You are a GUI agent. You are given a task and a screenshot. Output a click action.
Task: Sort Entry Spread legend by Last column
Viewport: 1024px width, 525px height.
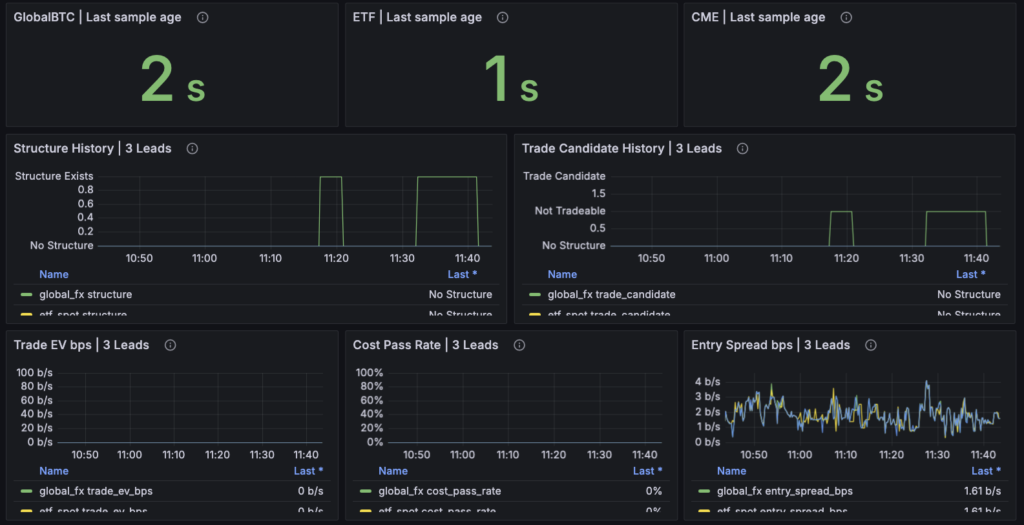point(983,471)
